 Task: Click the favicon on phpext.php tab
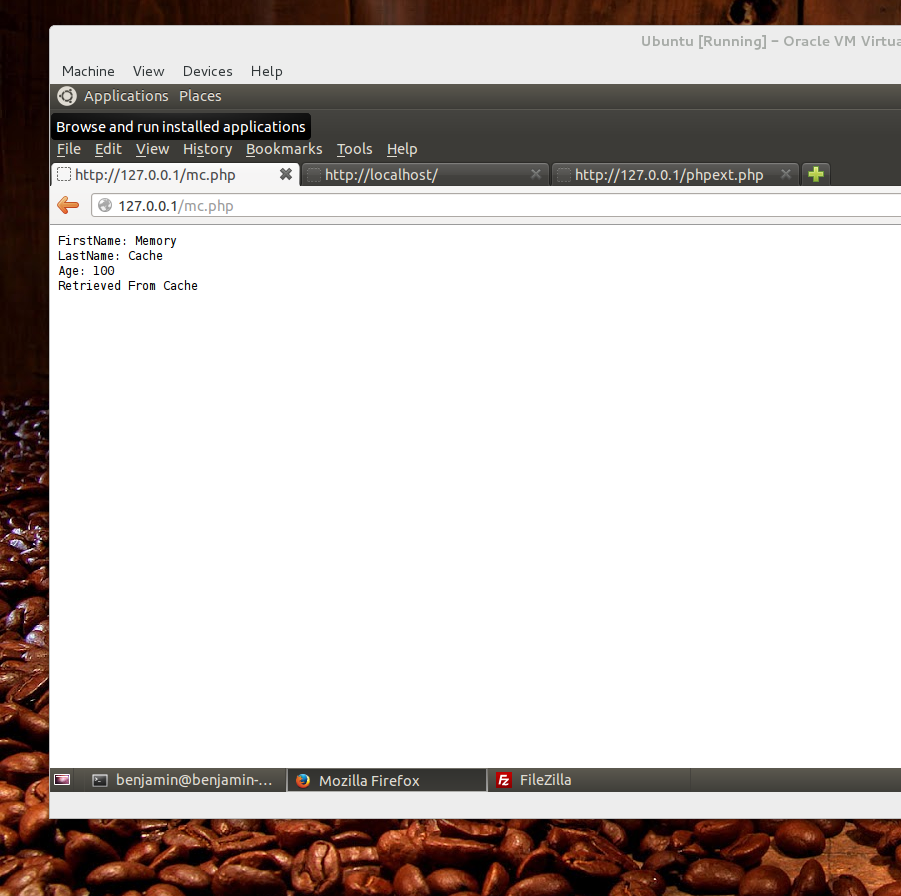click(564, 175)
